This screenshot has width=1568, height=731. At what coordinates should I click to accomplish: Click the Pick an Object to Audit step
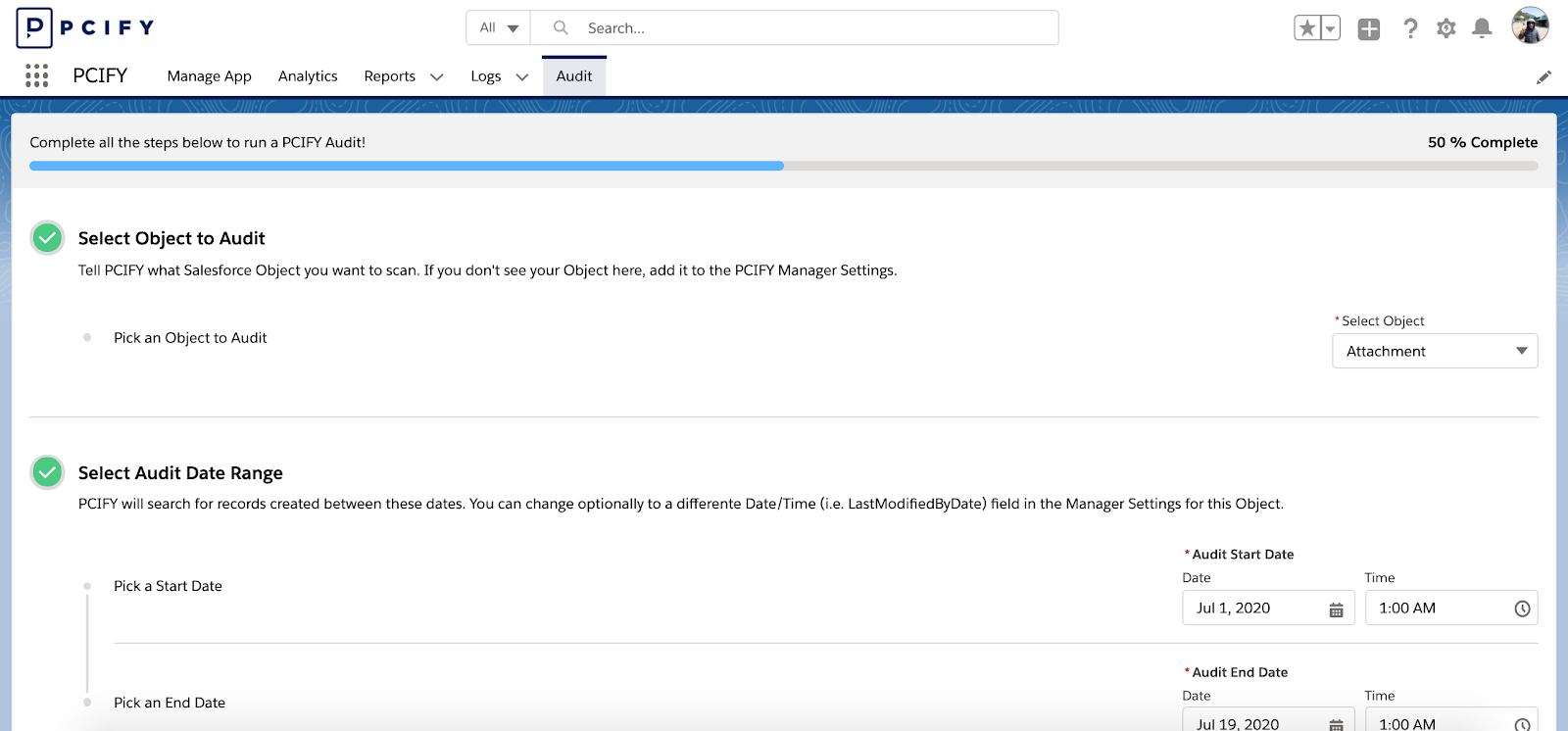click(190, 338)
